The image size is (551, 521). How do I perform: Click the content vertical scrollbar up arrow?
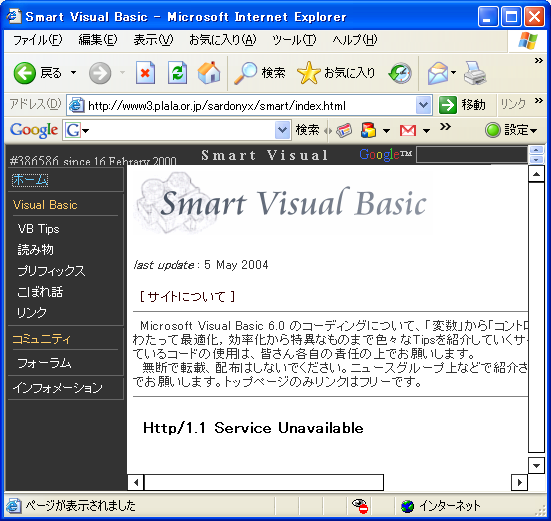pos(536,174)
